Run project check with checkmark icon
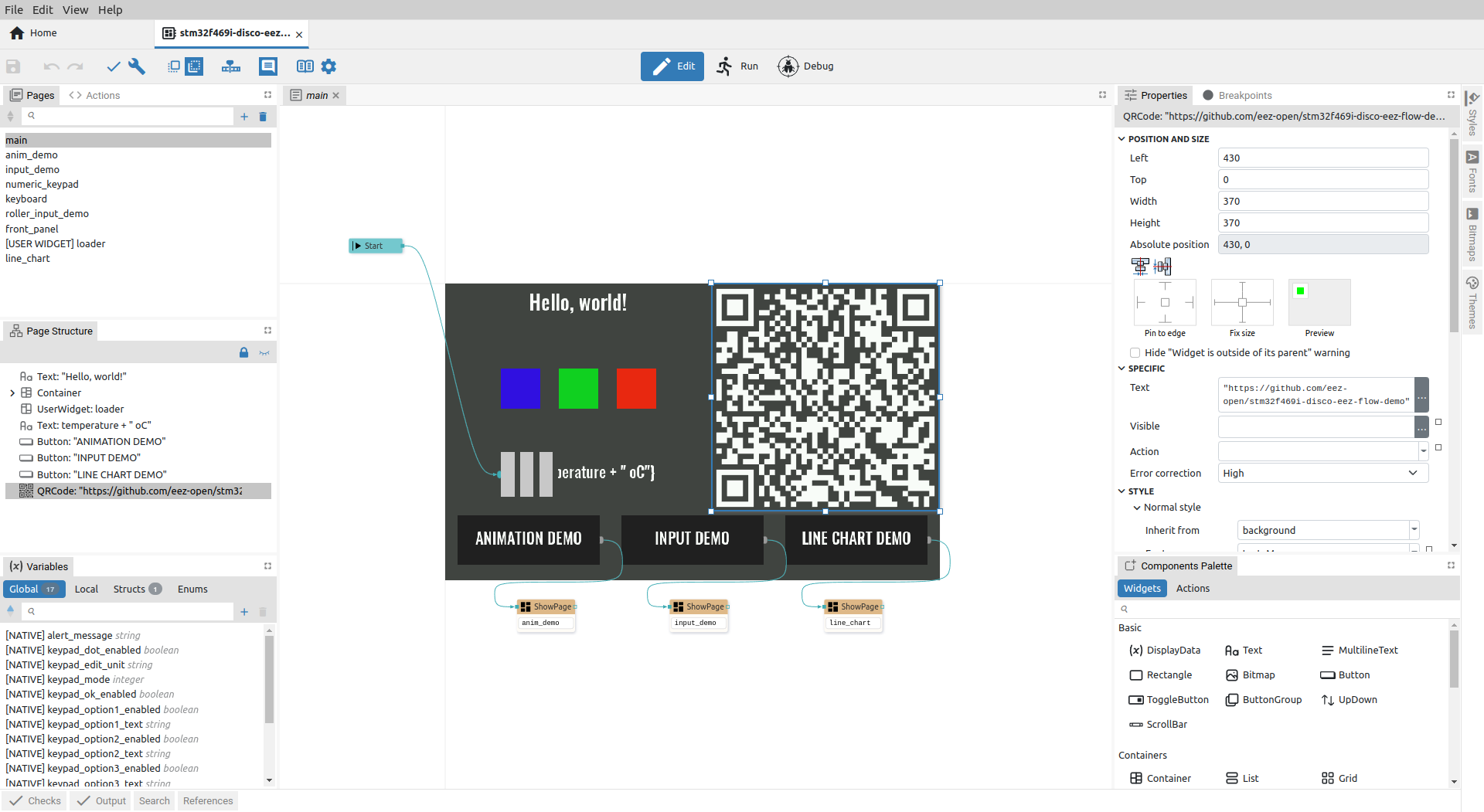This screenshot has height=812, width=1484. point(114,66)
